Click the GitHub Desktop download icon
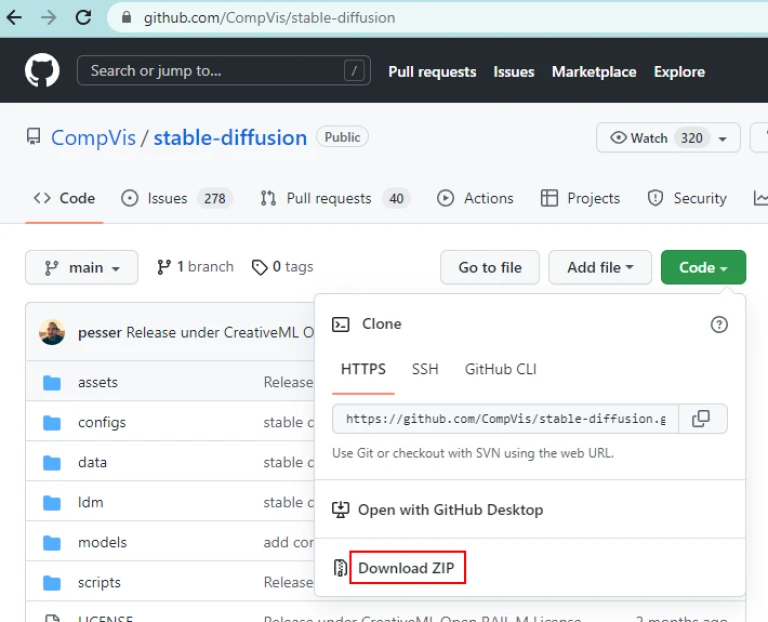Viewport: 768px width, 622px height. click(340, 510)
